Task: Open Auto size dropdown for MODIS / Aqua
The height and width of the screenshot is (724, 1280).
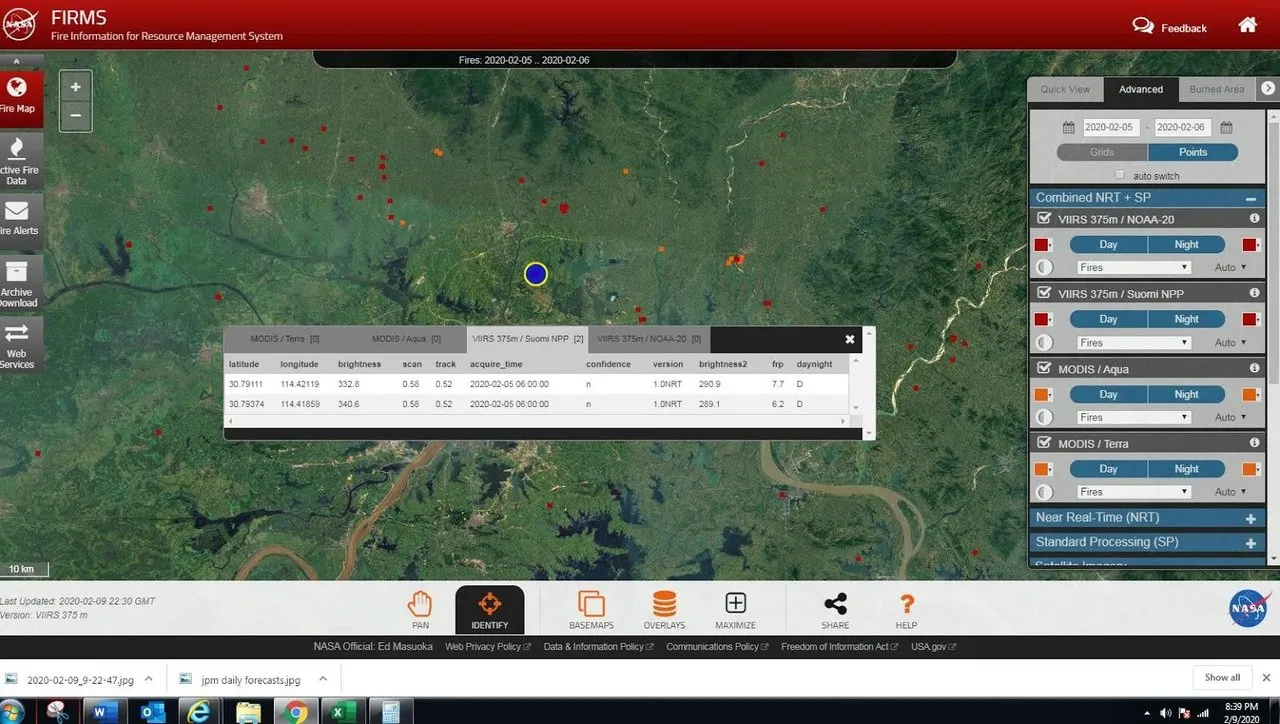Action: [1231, 417]
